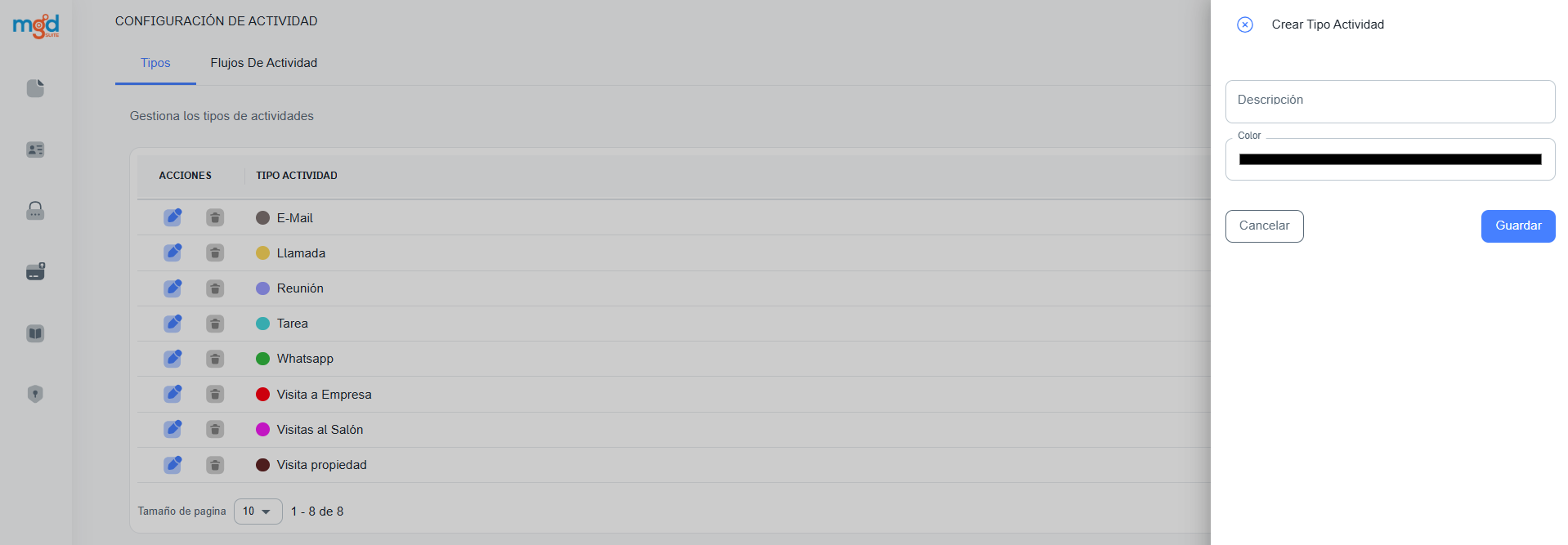Click the padlock sidebar icon
Screen dimensions: 1568x545
pos(35,211)
